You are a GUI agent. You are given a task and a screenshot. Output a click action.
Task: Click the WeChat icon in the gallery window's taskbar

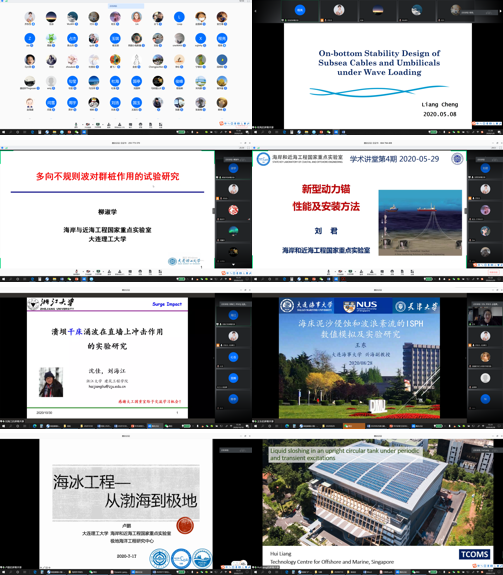[x=77, y=132]
